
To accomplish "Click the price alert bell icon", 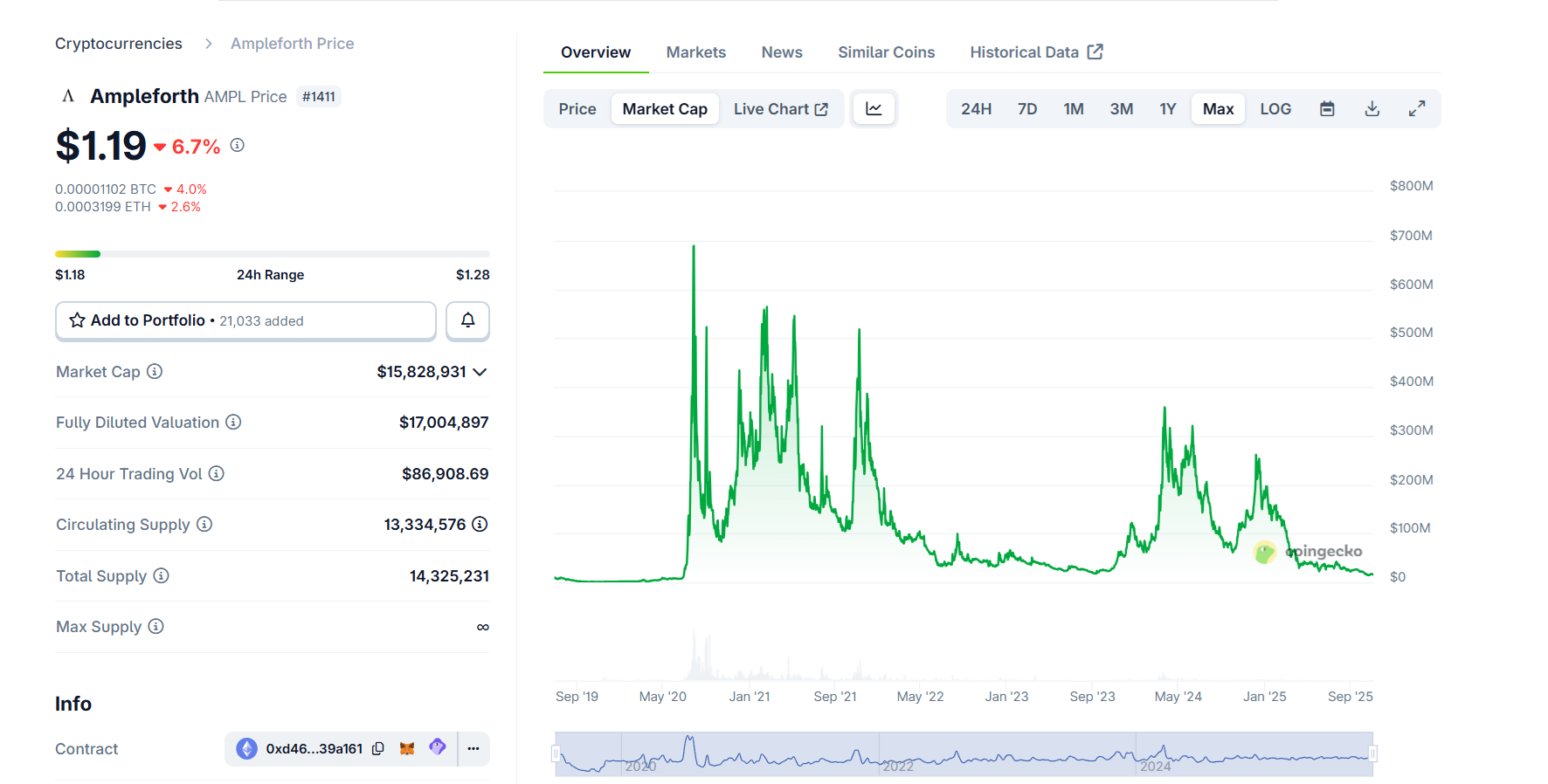I will 467,320.
